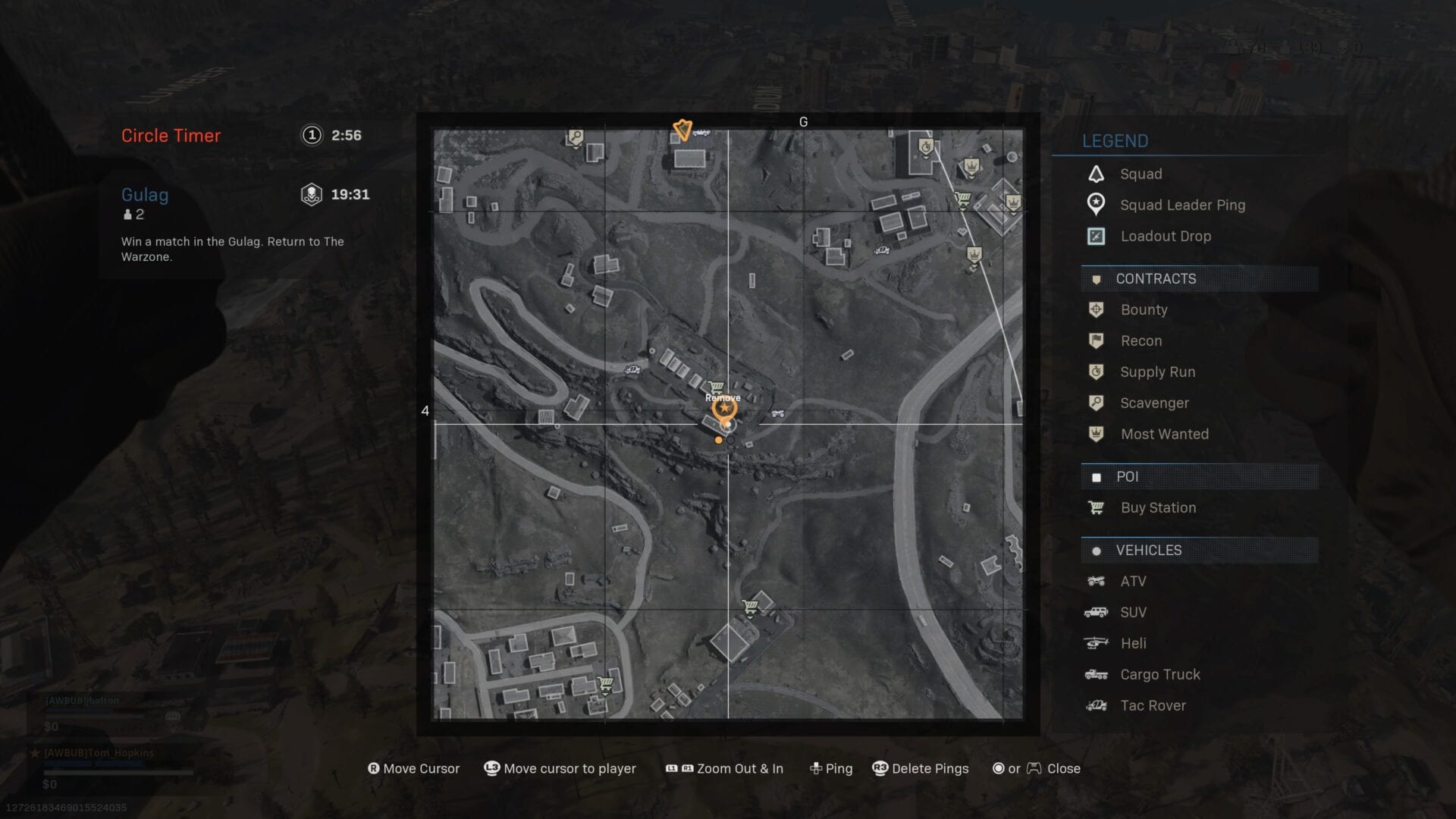Select the Circle Timer label
Screen dimensions: 1456x819
(170, 134)
